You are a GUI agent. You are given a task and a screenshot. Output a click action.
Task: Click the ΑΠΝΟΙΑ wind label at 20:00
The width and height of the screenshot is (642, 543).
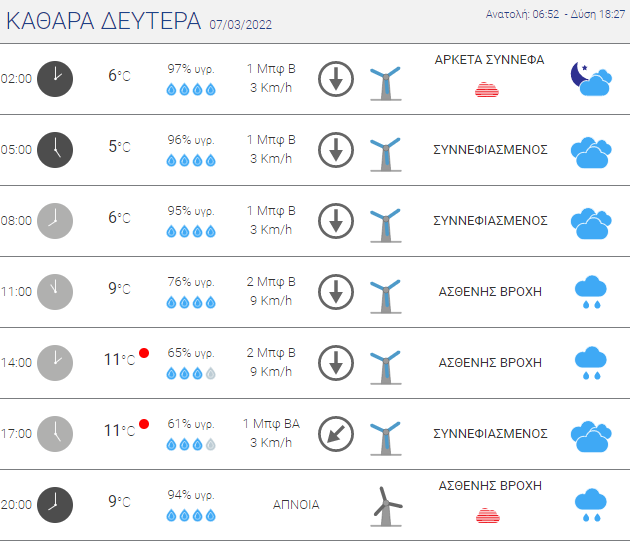(x=296, y=505)
